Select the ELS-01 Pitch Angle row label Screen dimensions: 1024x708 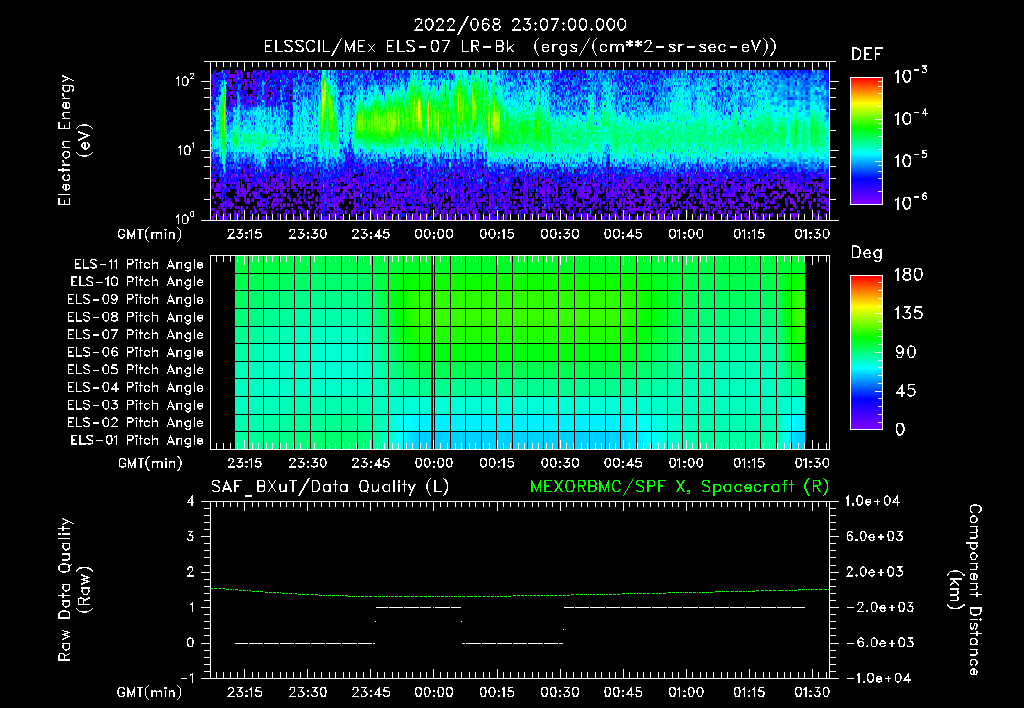(x=136, y=440)
